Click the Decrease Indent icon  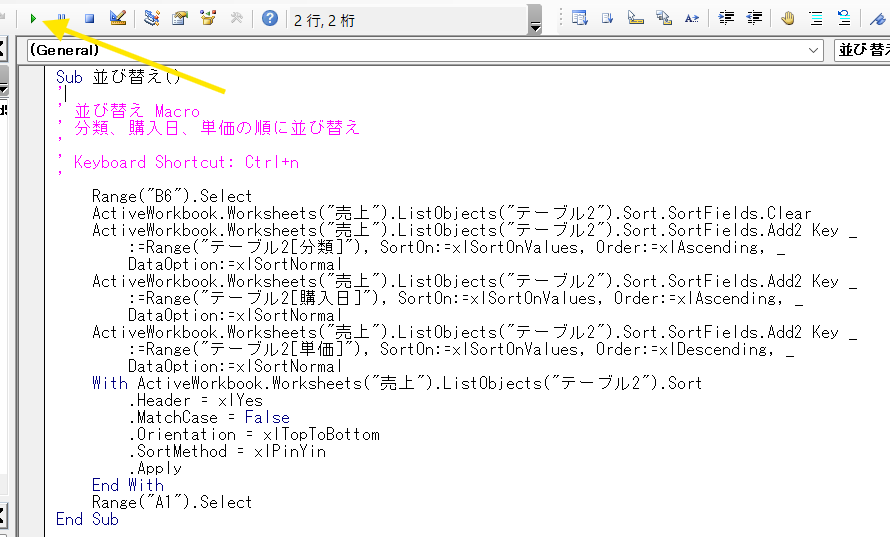(754, 18)
